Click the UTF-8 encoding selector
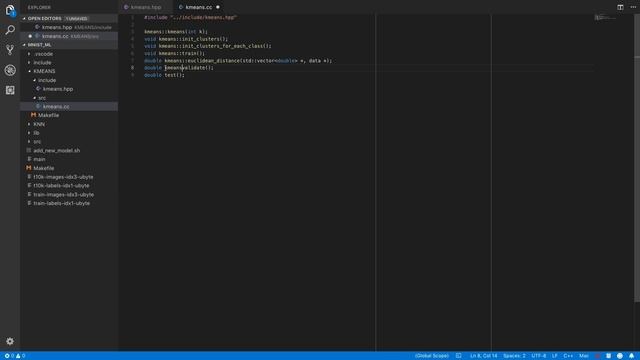Image resolution: width=640 pixels, height=360 pixels. 539,356
